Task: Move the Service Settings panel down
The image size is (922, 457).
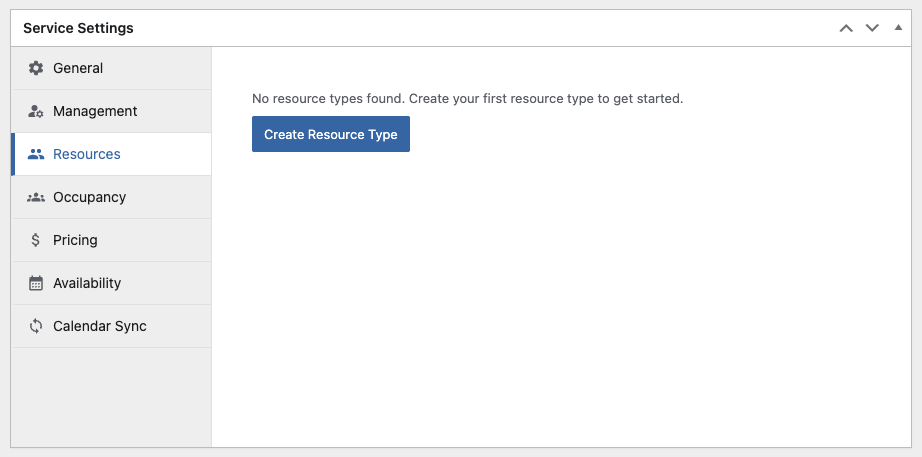Action: click(872, 28)
